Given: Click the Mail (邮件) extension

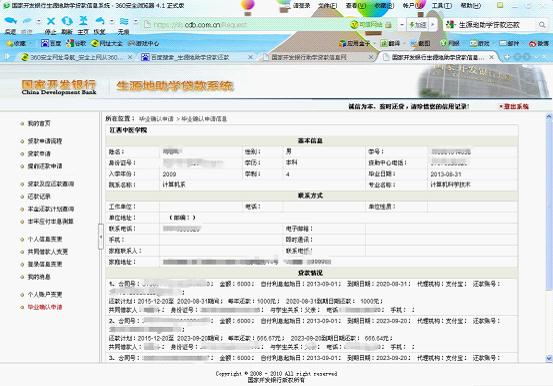Looking at the screenshot, I should tap(509, 43).
